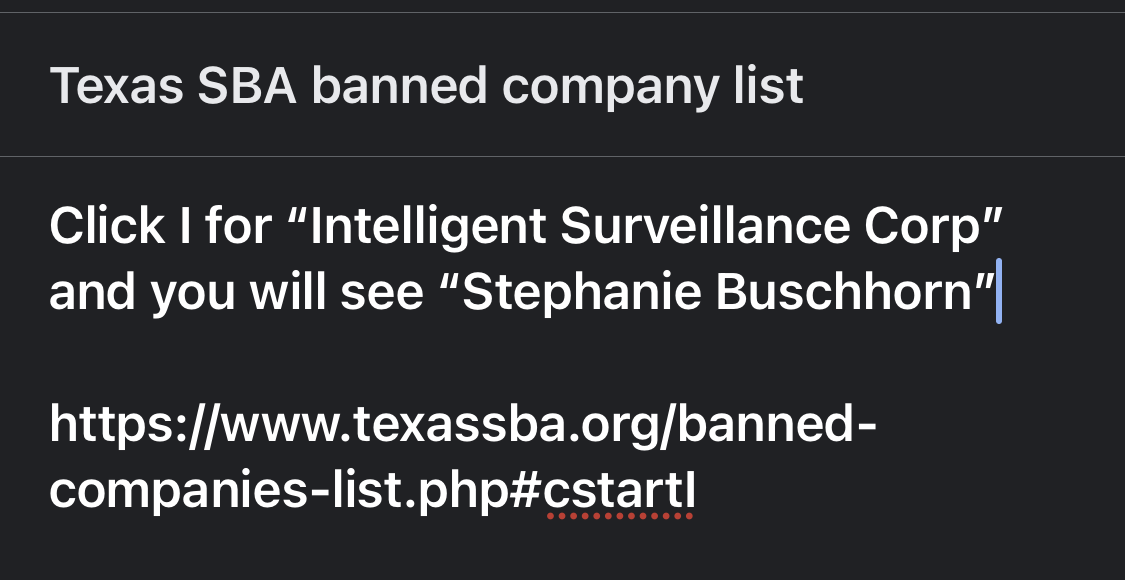1125x580 pixels.
Task: Click the title 'Texas SBA banned company list'
Action: [426, 86]
